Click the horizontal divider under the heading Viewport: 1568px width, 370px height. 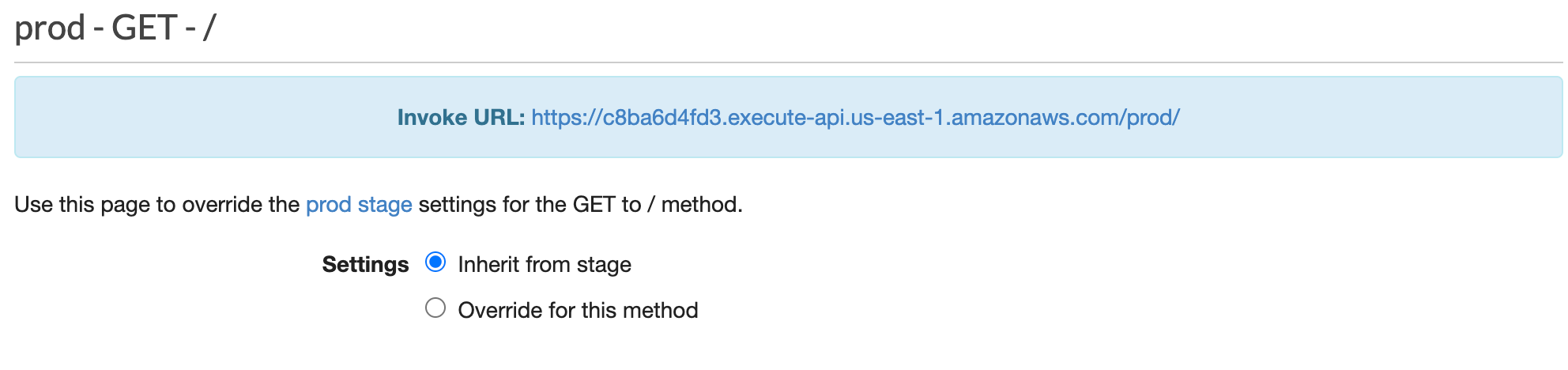point(788,62)
